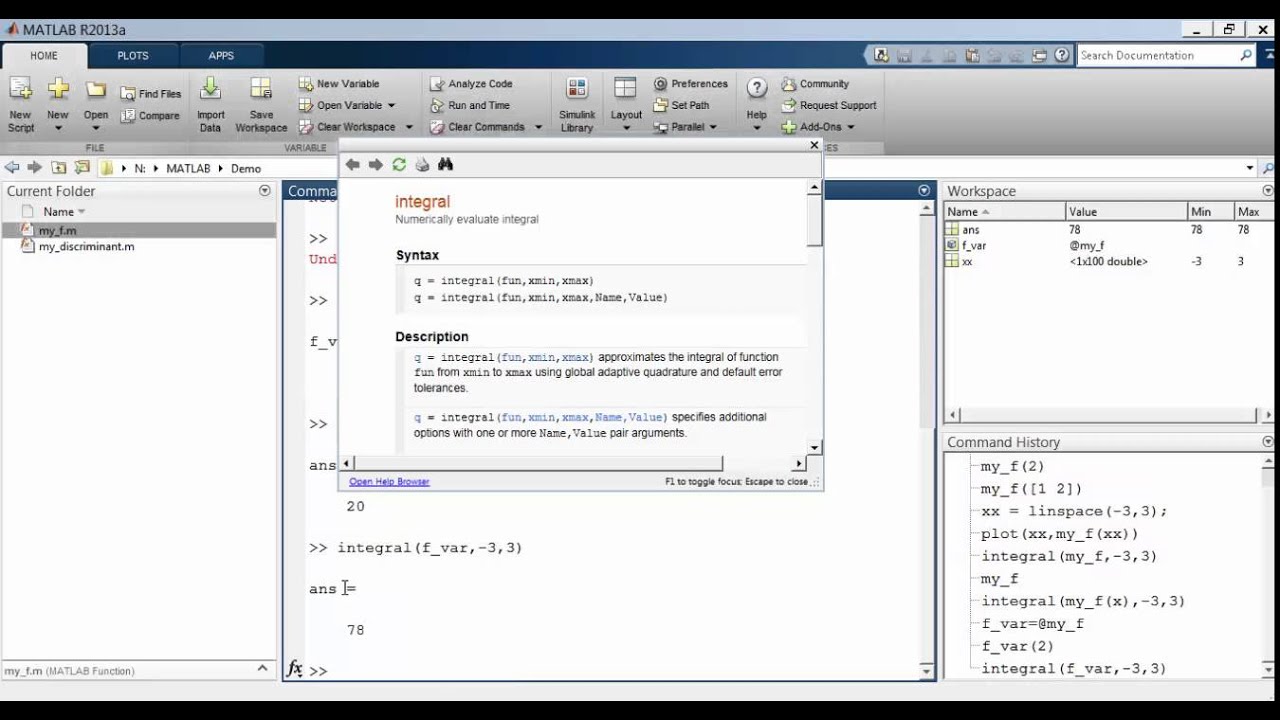
Task: Print the help popup page
Action: (422, 164)
